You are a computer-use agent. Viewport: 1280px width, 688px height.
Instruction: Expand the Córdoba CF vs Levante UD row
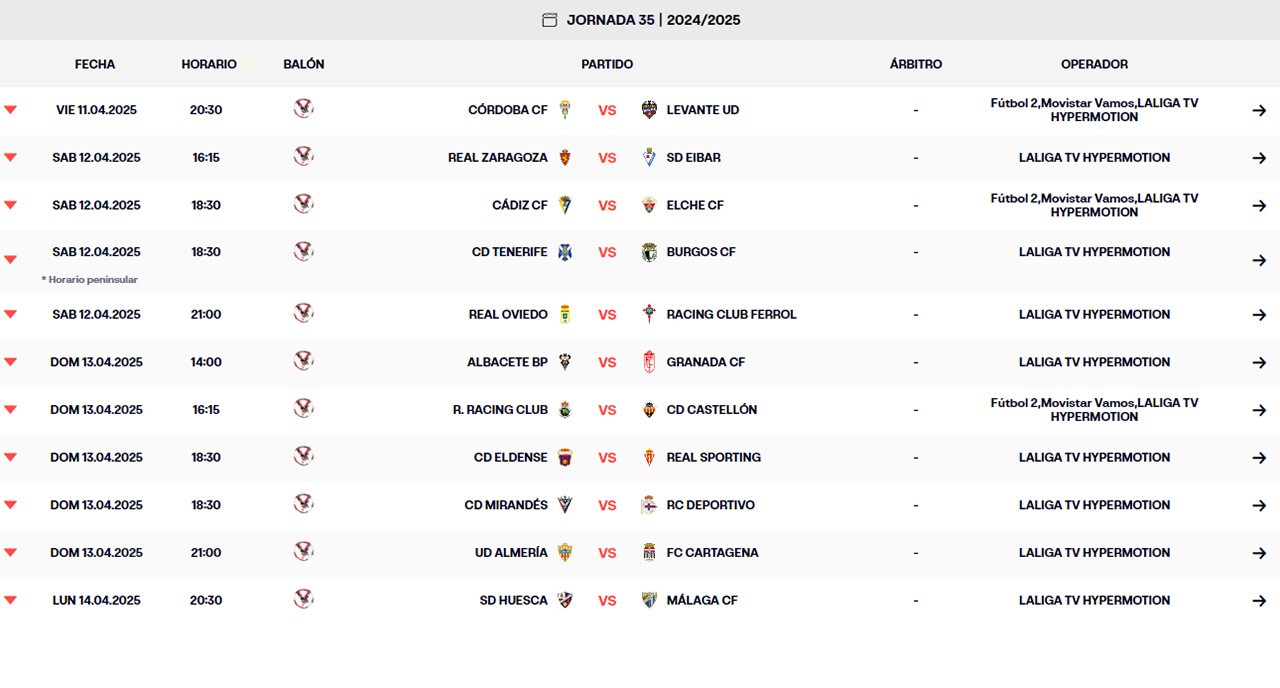coord(10,110)
